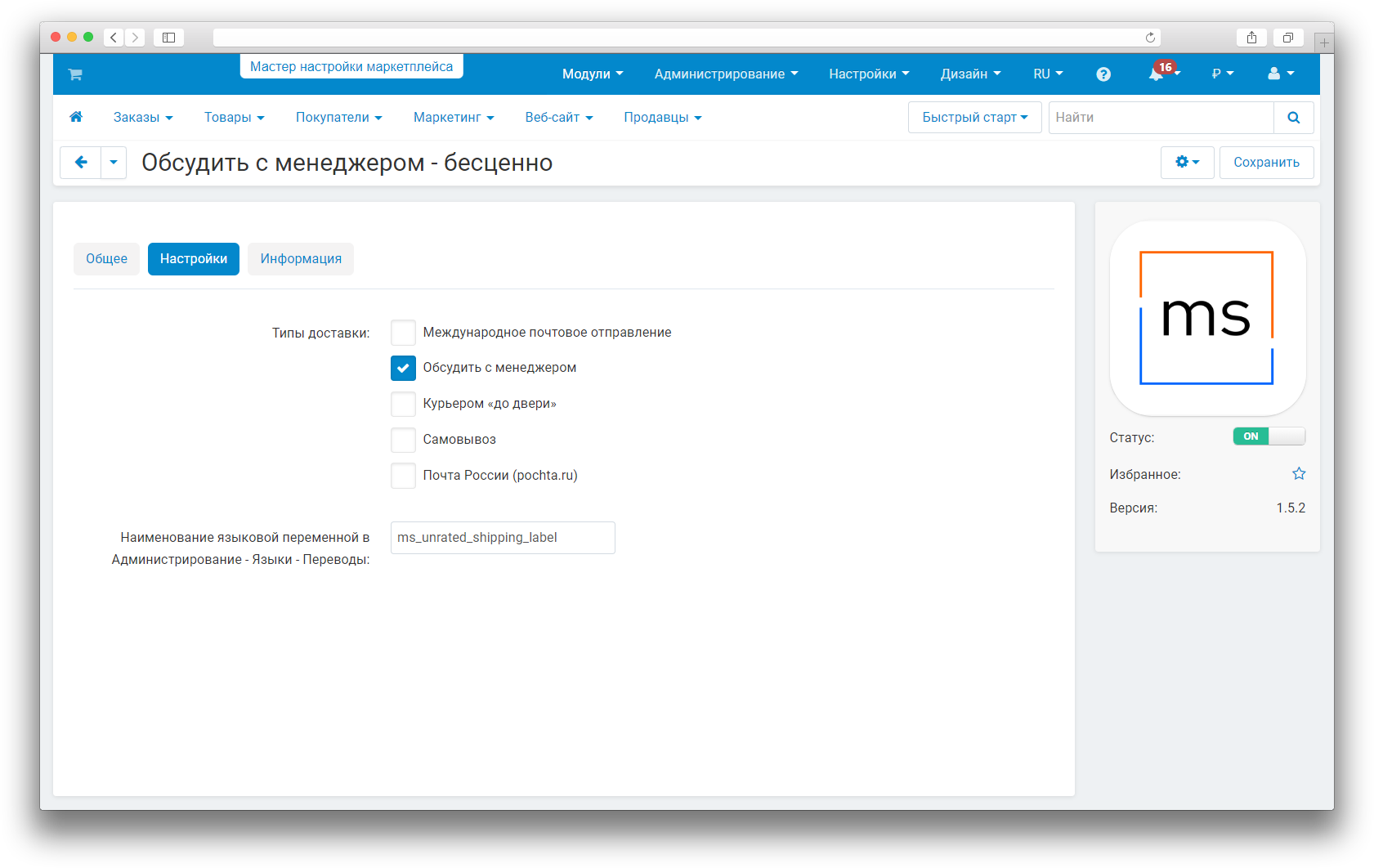Toggle the add-on status ON switch
The image size is (1374, 868).
(1269, 436)
